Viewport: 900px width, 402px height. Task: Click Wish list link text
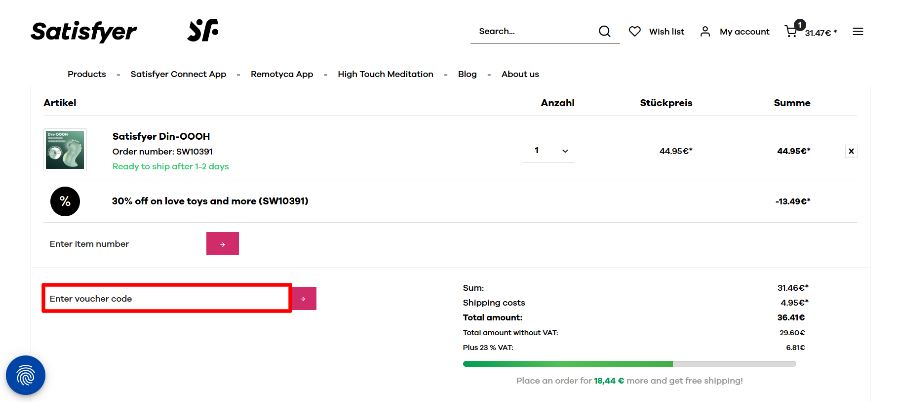tap(666, 32)
